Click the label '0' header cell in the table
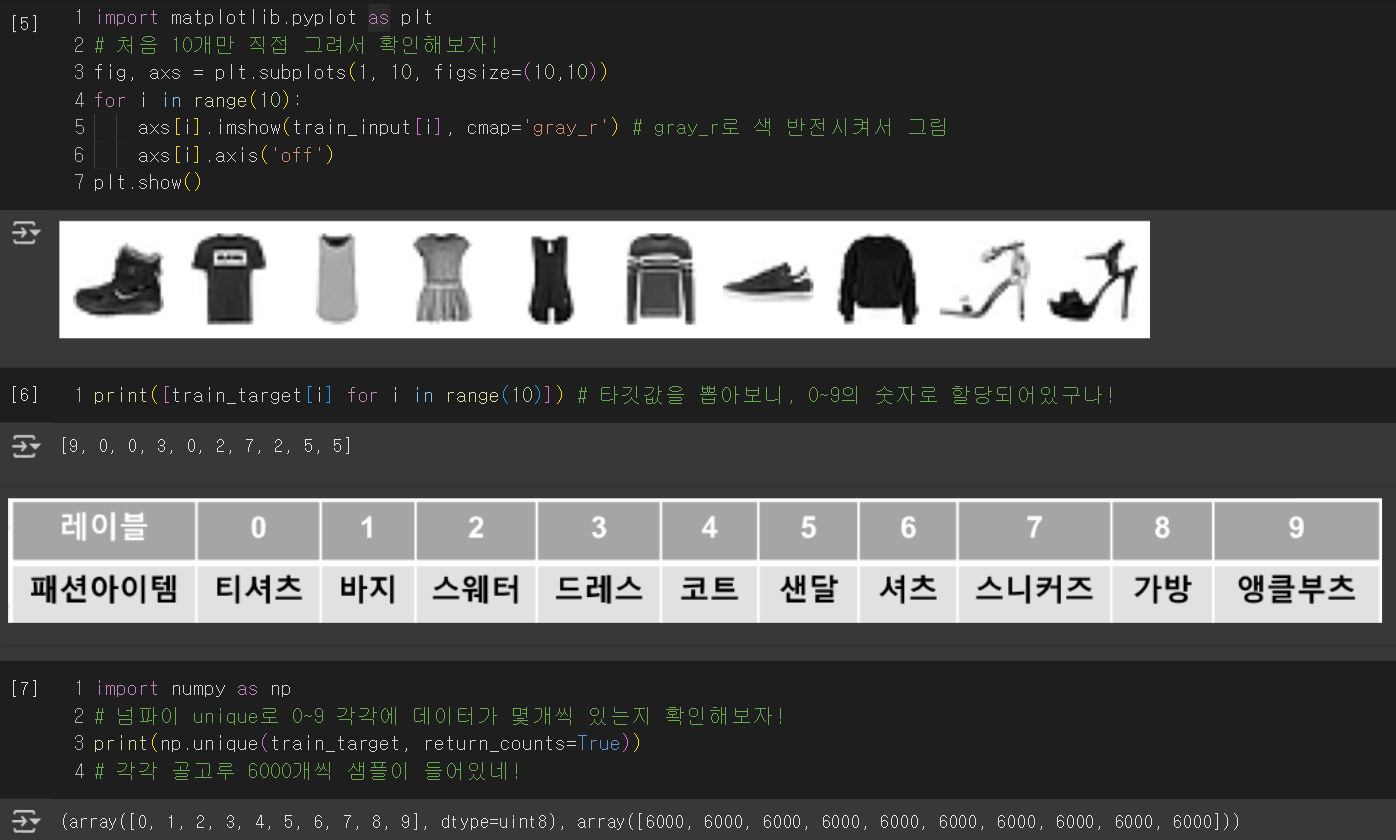This screenshot has width=1396, height=840. pos(259,528)
